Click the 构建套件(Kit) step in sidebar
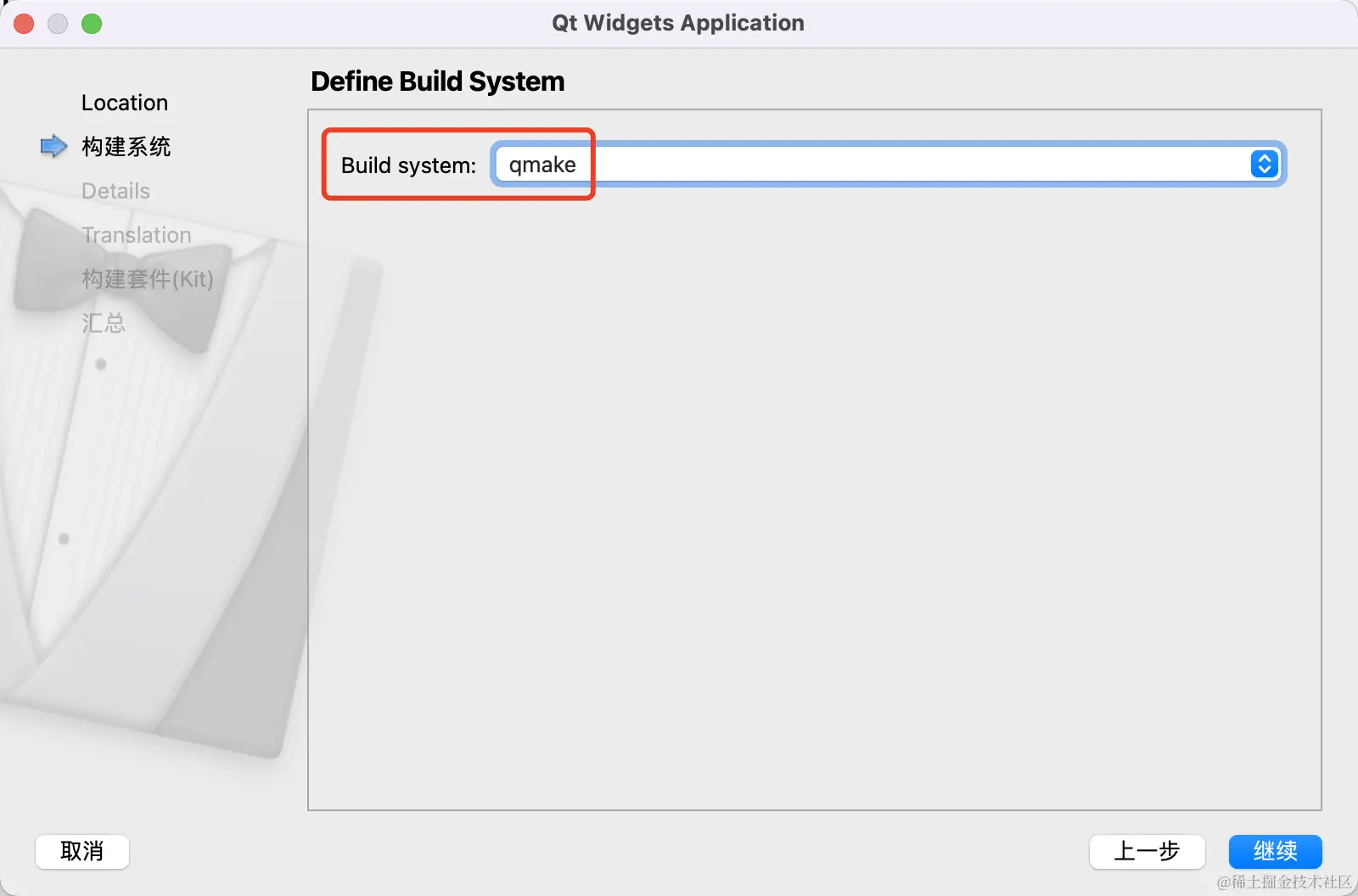This screenshot has width=1358, height=896. tap(148, 279)
